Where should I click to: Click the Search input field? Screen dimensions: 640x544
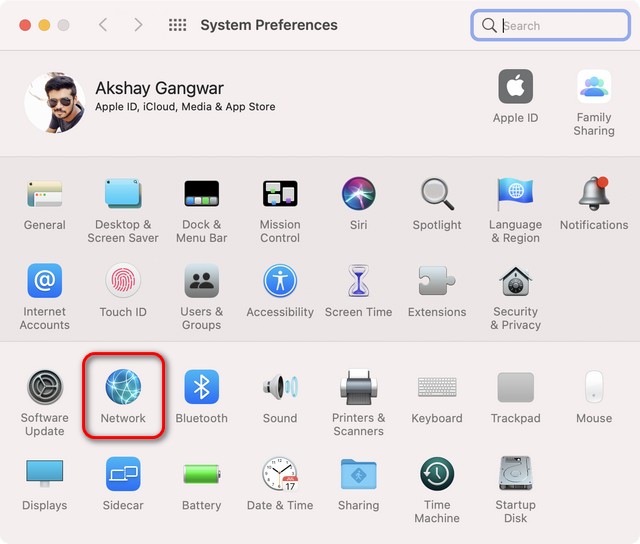click(x=560, y=25)
